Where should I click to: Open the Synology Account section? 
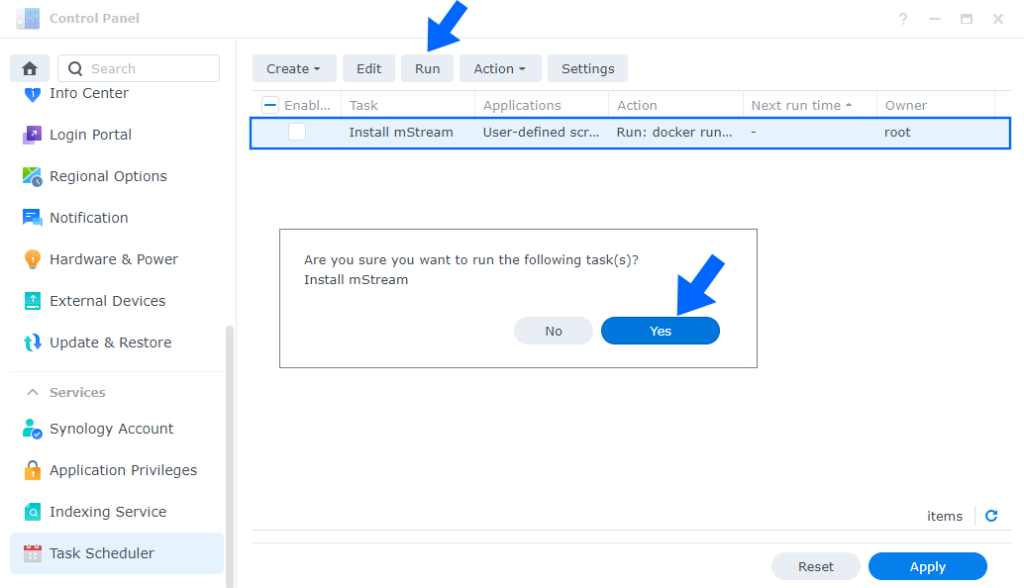coord(111,428)
